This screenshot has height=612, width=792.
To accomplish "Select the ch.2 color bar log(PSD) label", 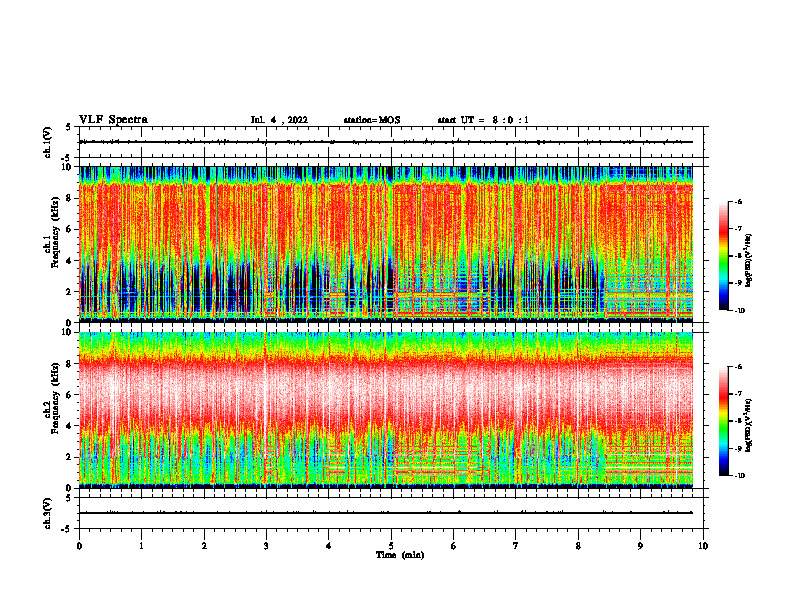I will 749,424.
